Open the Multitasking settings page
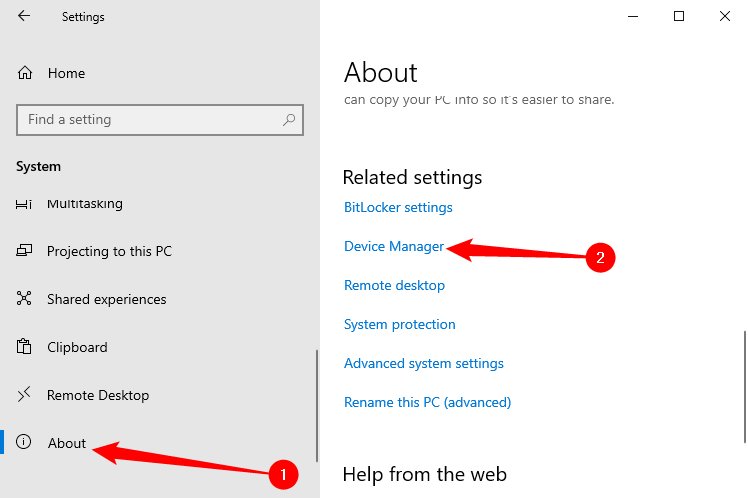This screenshot has height=498, width=748. tap(85, 204)
